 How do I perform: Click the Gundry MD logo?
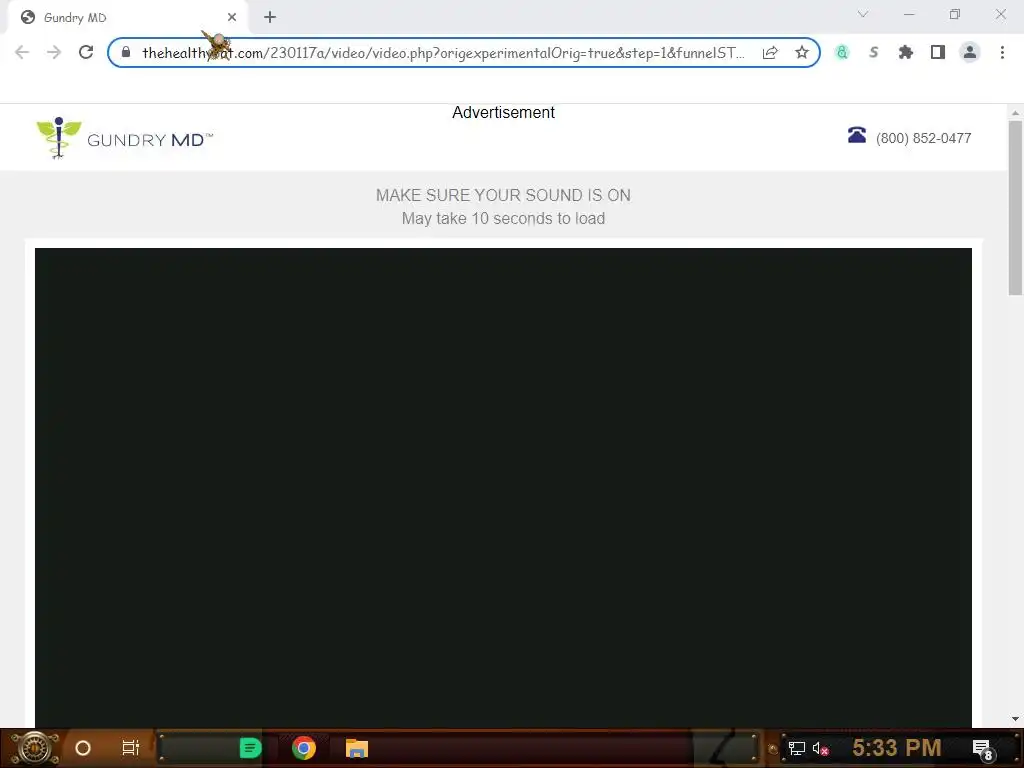coord(124,138)
